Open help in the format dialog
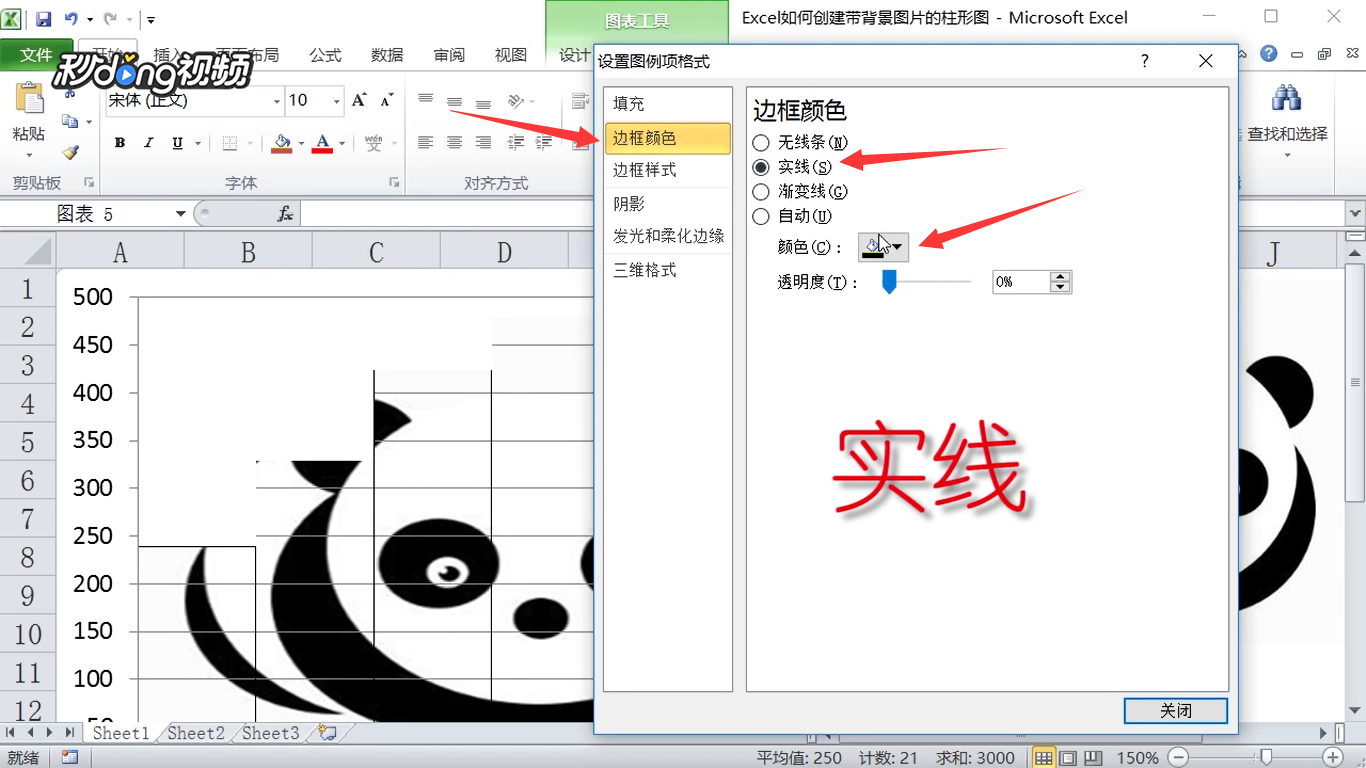Screen dimensions: 1366x768 click(x=1145, y=61)
